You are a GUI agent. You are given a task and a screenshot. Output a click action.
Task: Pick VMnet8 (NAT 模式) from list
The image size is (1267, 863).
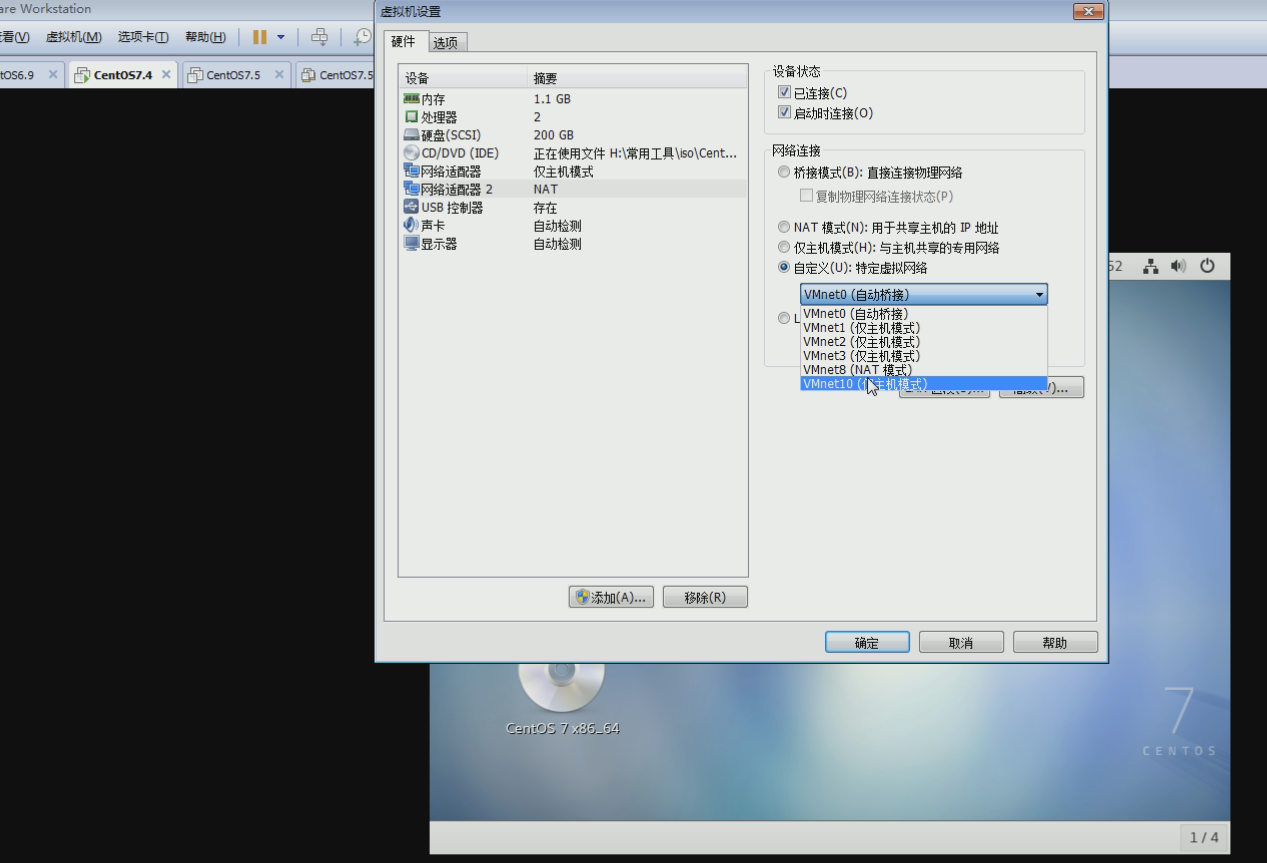click(923, 369)
